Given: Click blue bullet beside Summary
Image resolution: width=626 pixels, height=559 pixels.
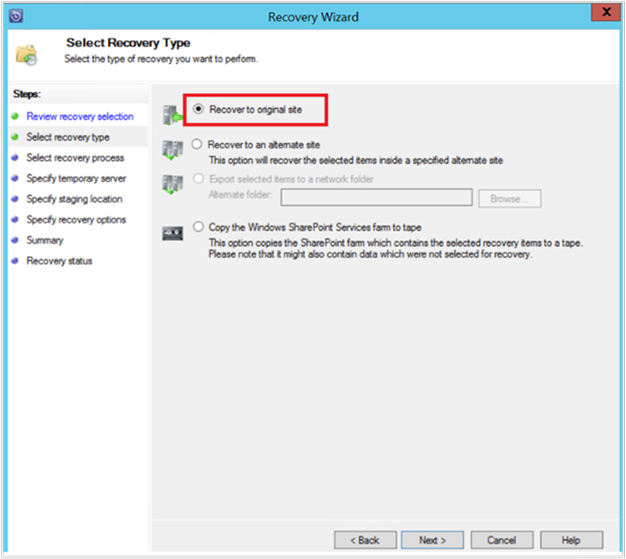Looking at the screenshot, I should pos(15,240).
